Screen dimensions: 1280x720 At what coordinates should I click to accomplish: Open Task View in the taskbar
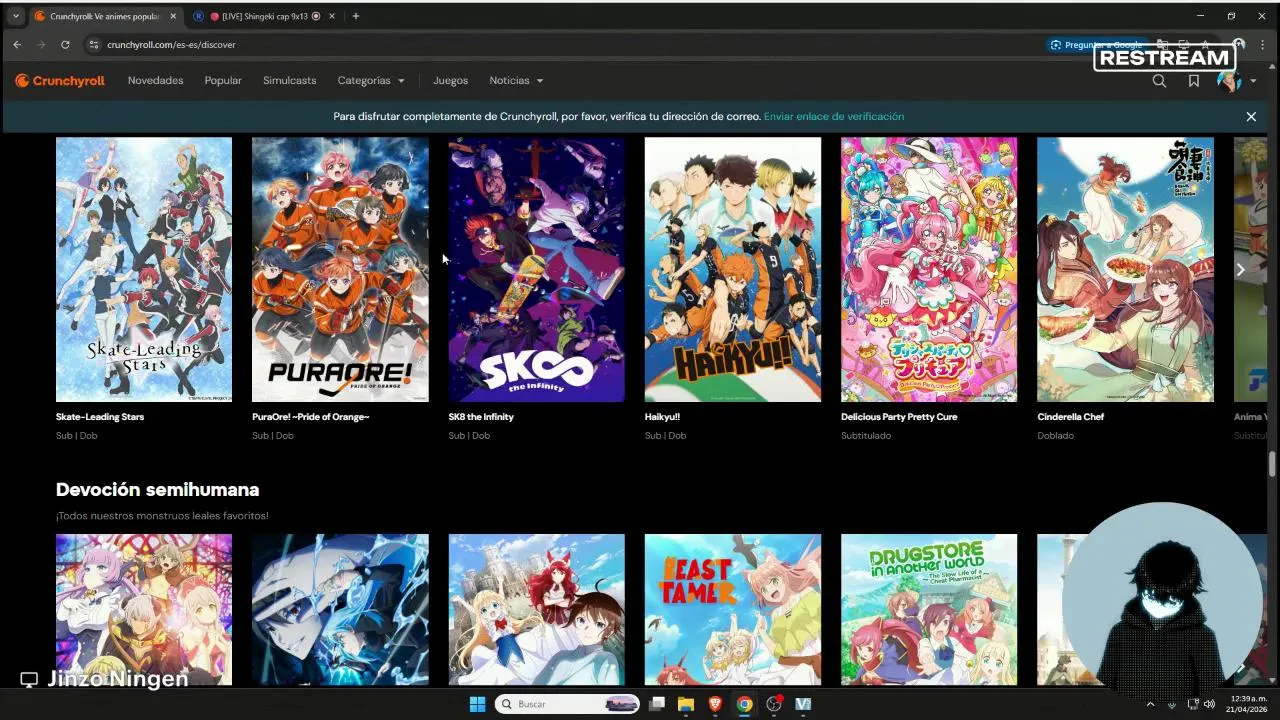pos(657,704)
